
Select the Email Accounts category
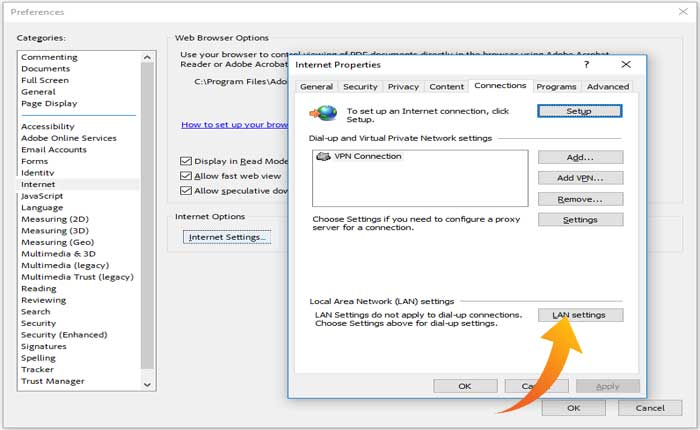click(54, 150)
